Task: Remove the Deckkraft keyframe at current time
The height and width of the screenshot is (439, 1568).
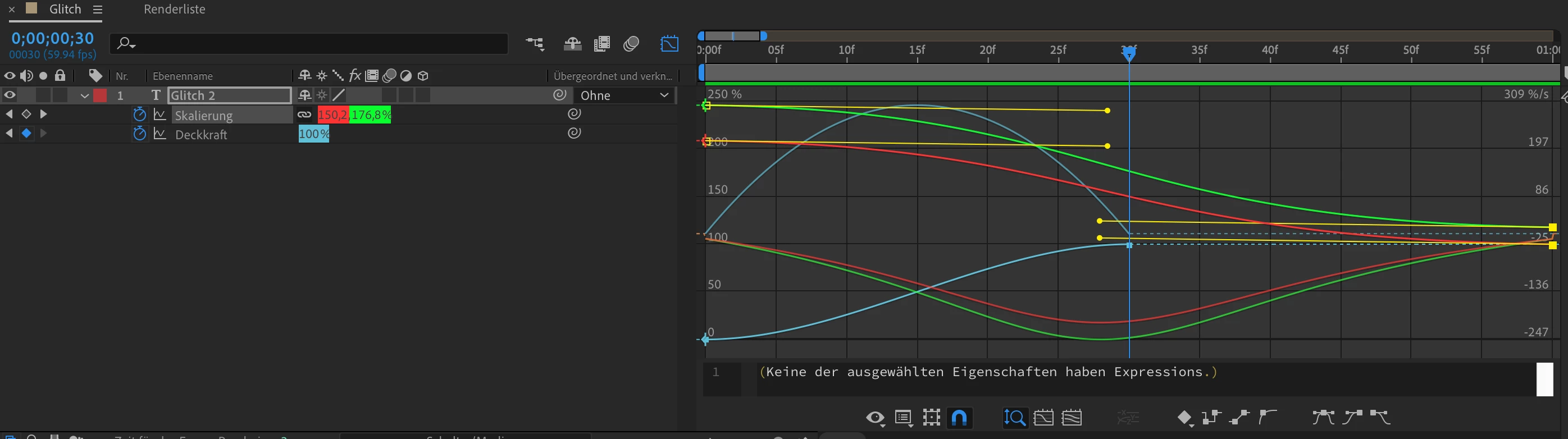Action: click(26, 133)
